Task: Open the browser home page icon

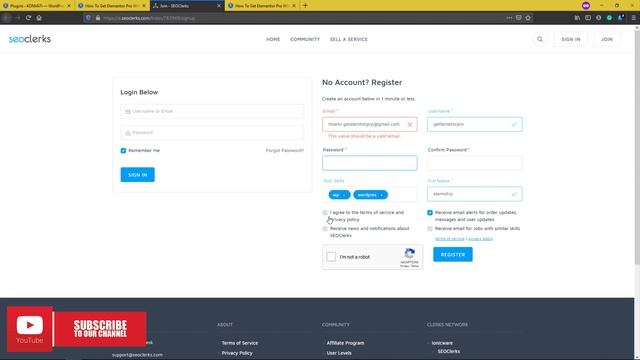Action: point(39,18)
